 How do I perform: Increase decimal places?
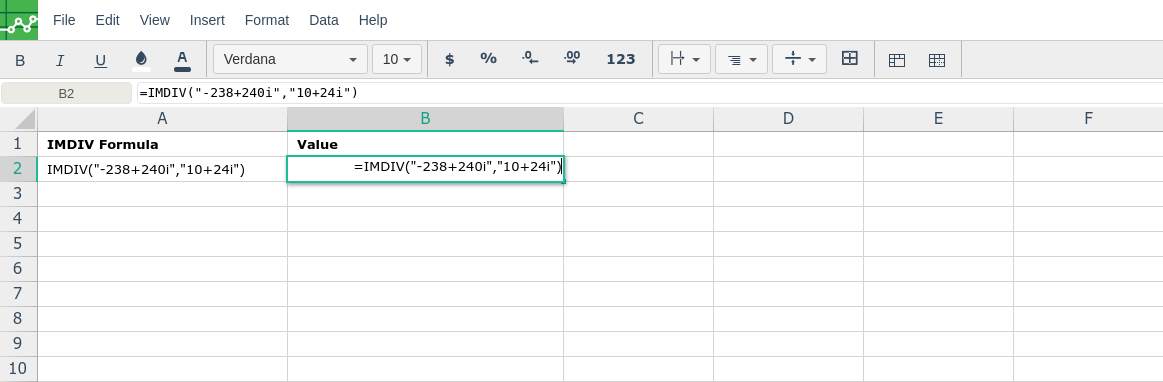572,59
